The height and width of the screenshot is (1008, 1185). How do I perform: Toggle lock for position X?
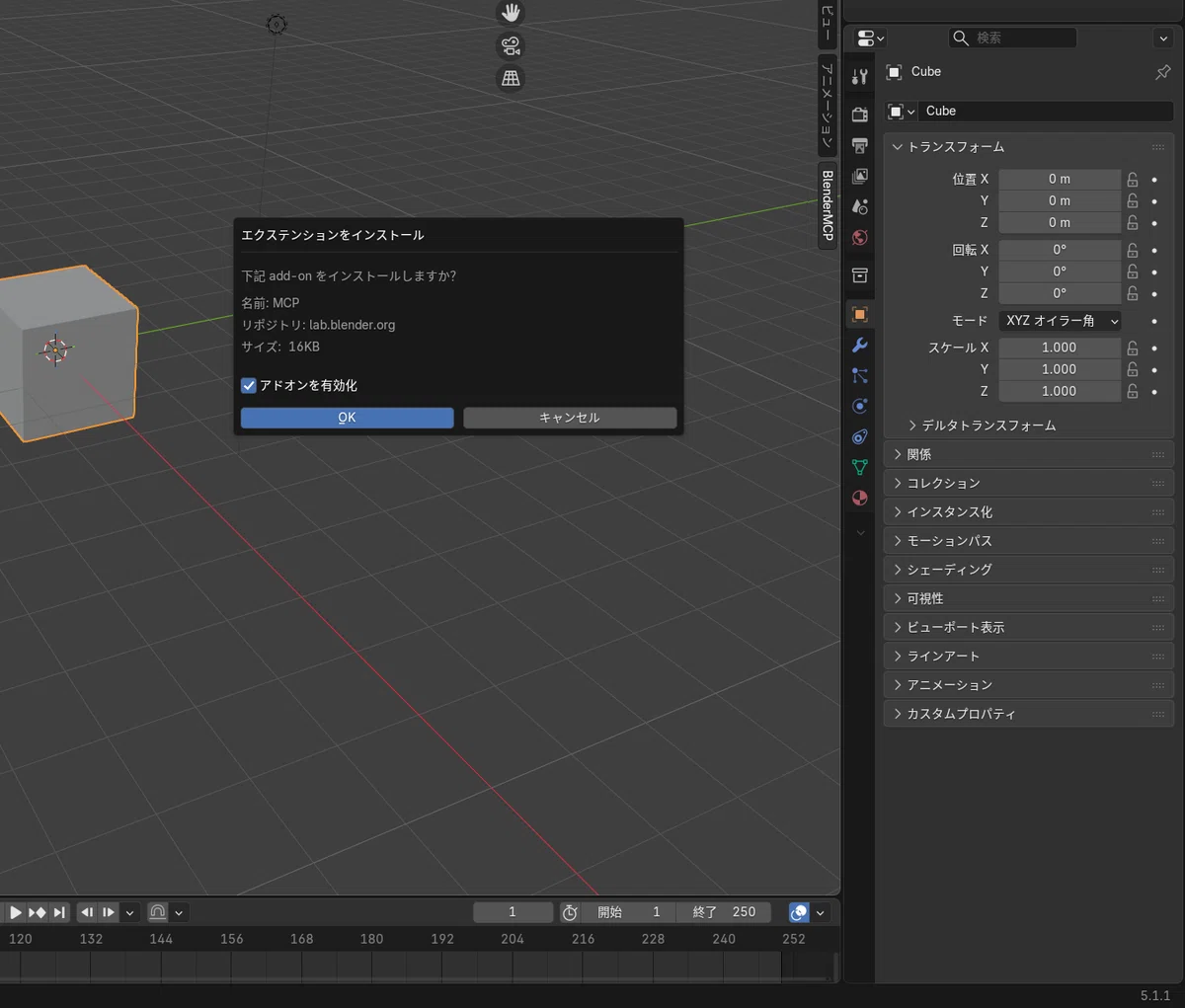click(x=1133, y=179)
